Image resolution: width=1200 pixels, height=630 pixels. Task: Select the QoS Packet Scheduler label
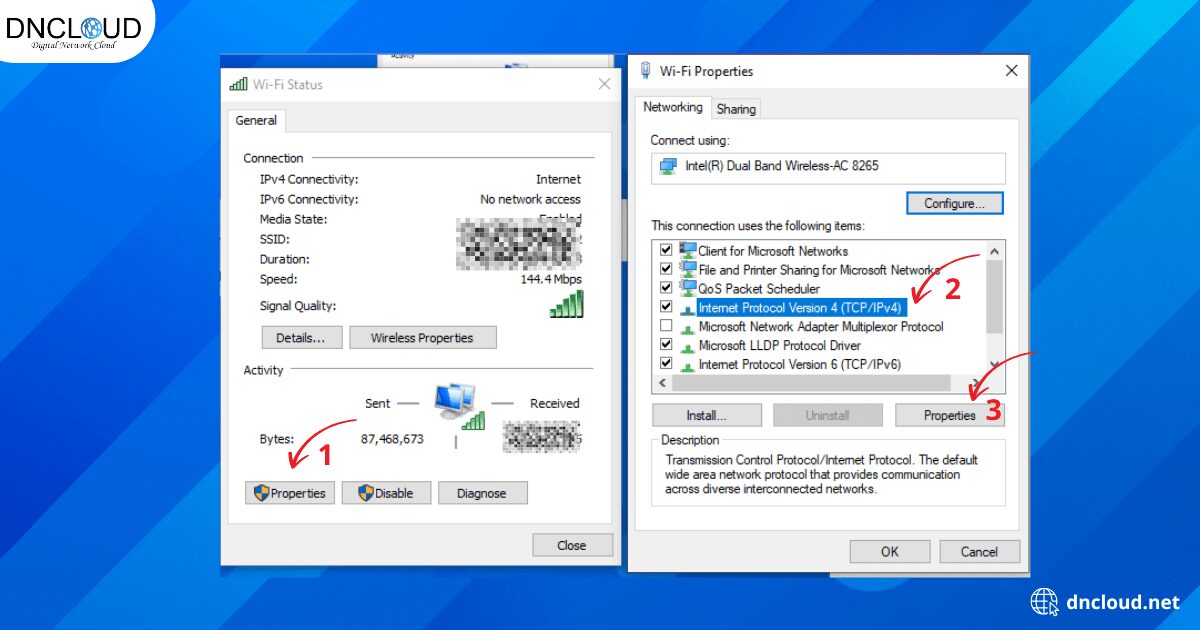(759, 289)
